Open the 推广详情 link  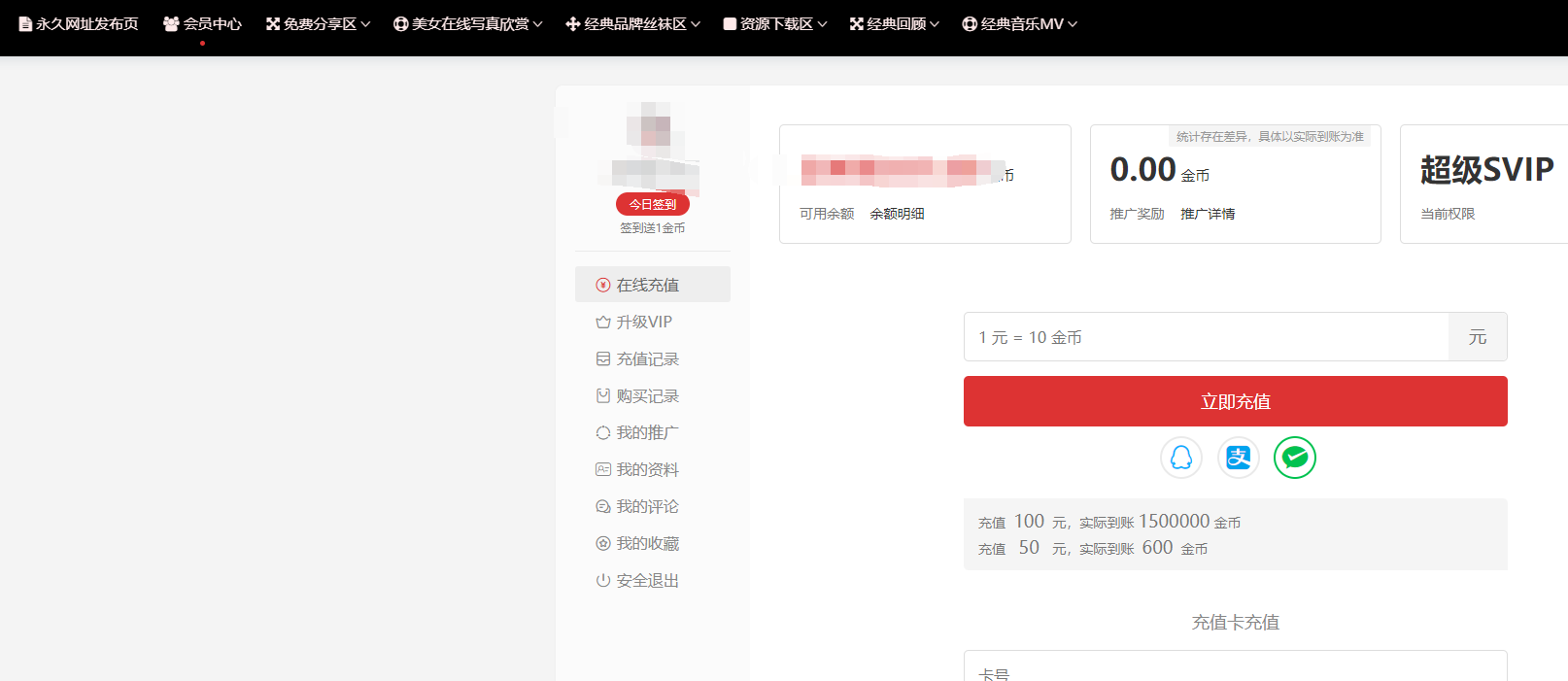[1208, 214]
